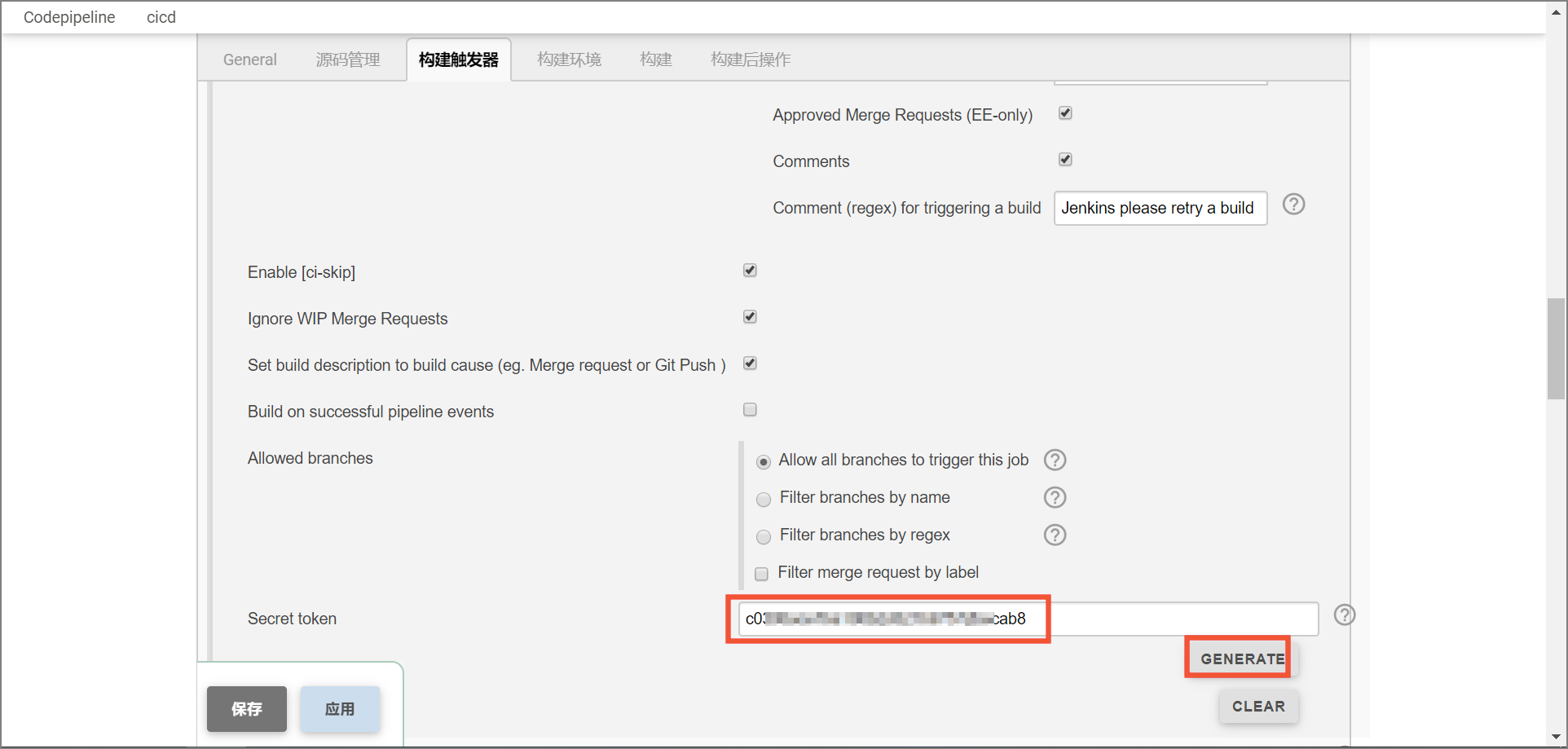Open the Codepipeline breadcrumb link
The image size is (1568, 749).
[x=69, y=17]
